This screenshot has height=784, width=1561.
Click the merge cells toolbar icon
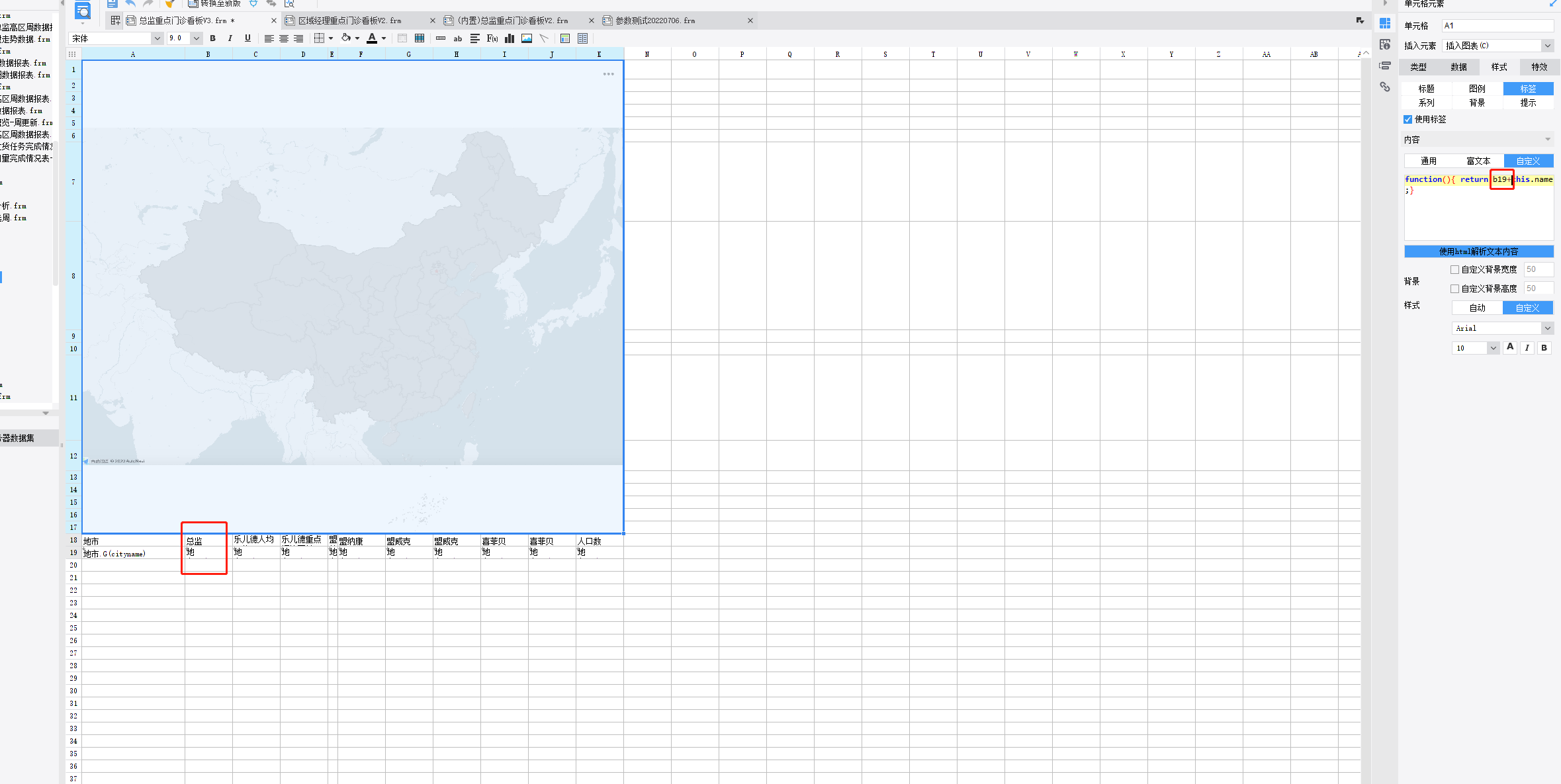(x=402, y=38)
